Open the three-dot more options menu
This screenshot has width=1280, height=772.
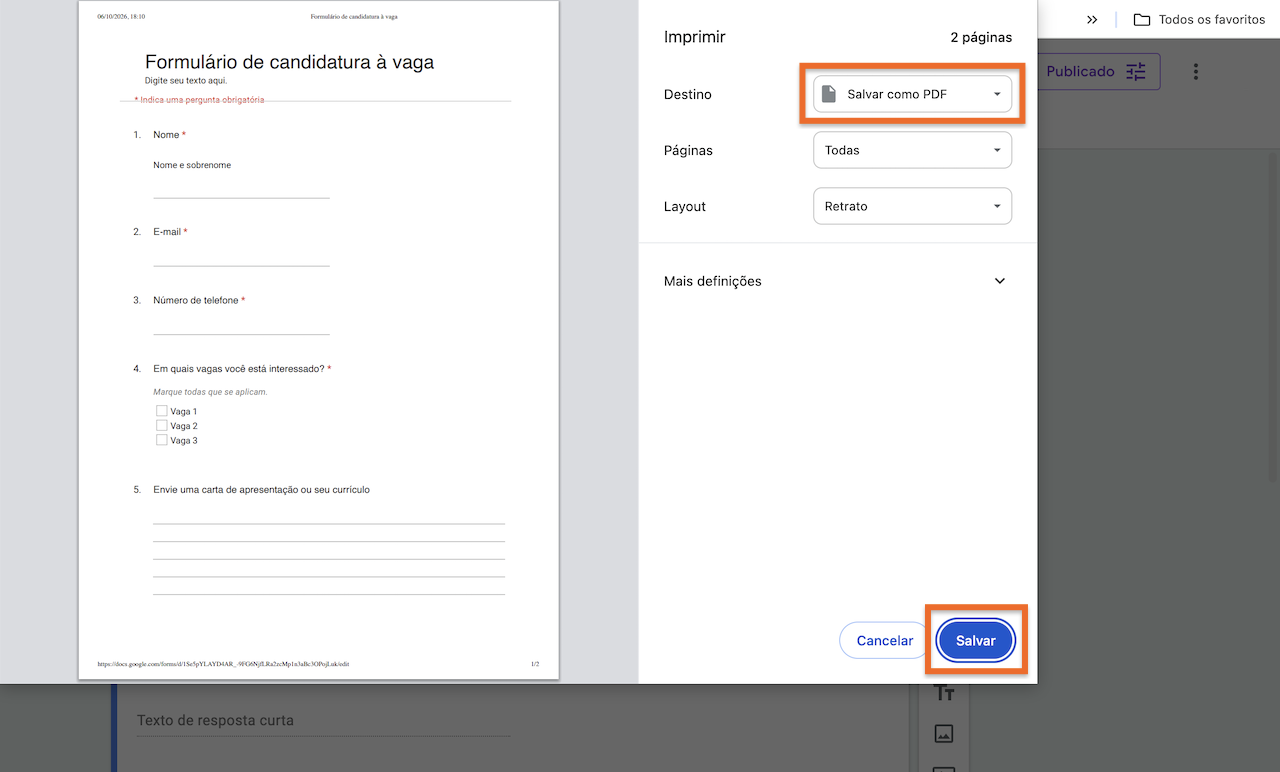1196,72
